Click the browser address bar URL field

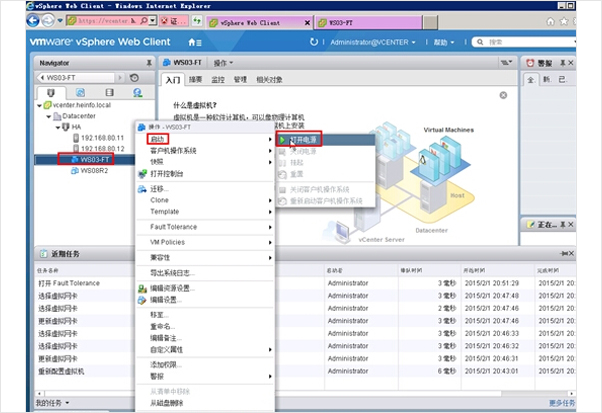102,21
